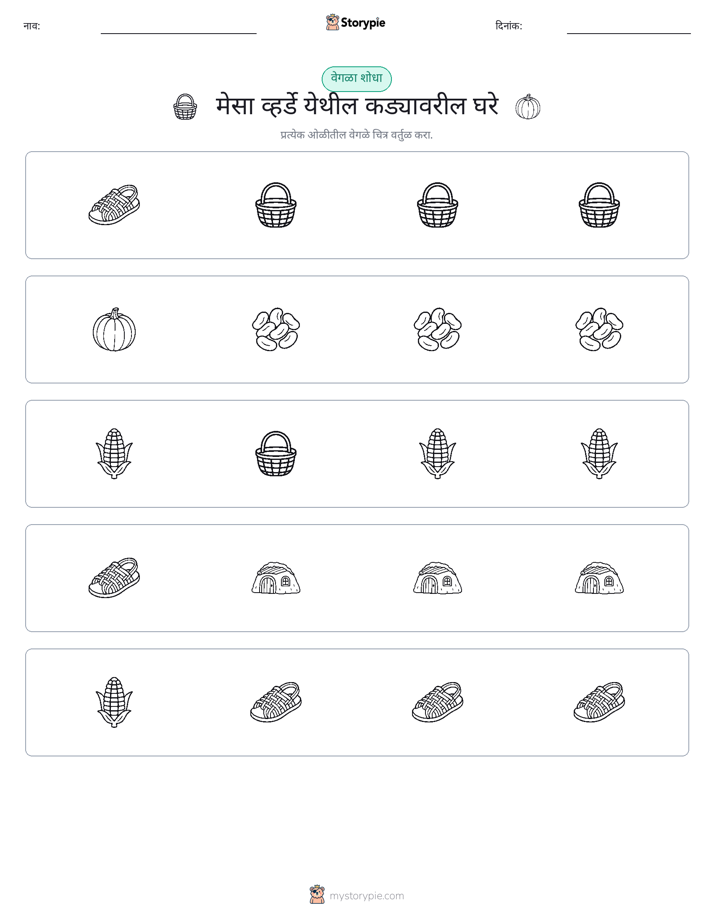Click the name line next to 'नाव:'
714x924 pixels.
point(178,29)
